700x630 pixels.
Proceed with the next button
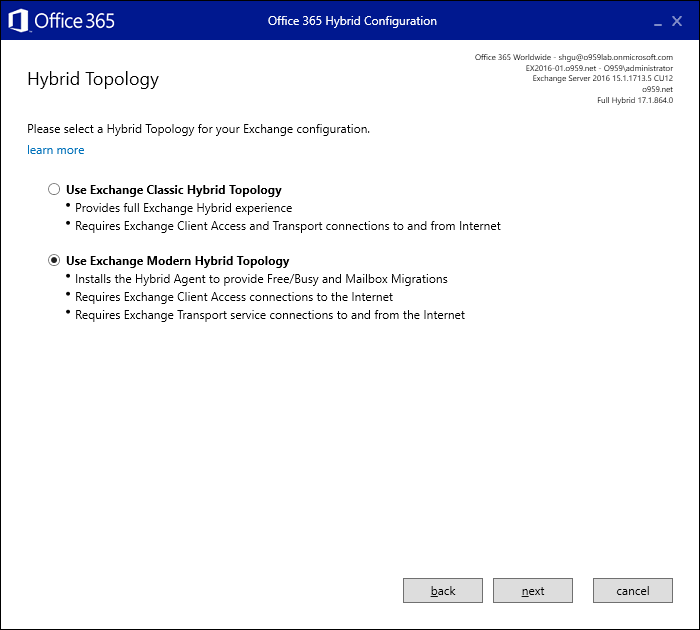coord(533,591)
